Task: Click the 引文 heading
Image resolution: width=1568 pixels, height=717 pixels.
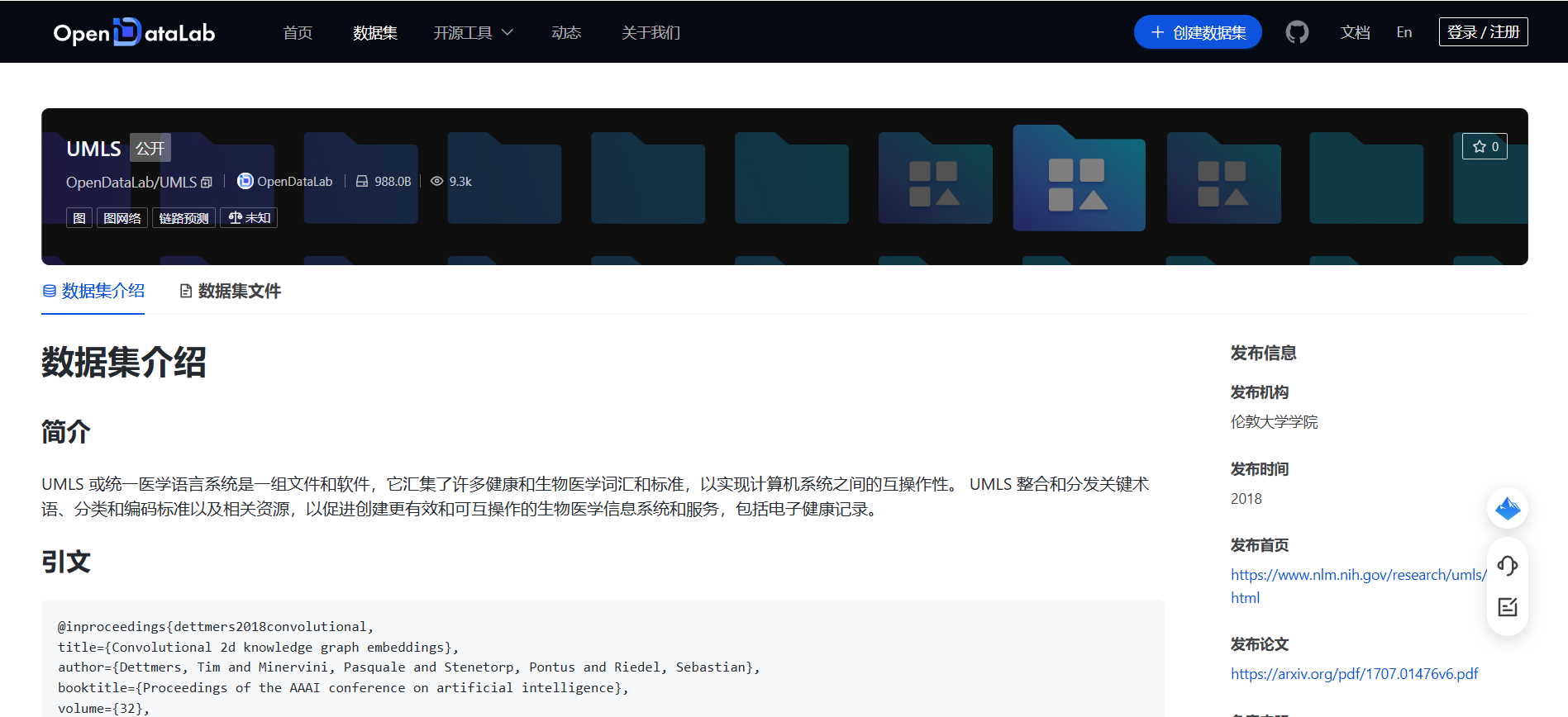Action: coord(65,562)
